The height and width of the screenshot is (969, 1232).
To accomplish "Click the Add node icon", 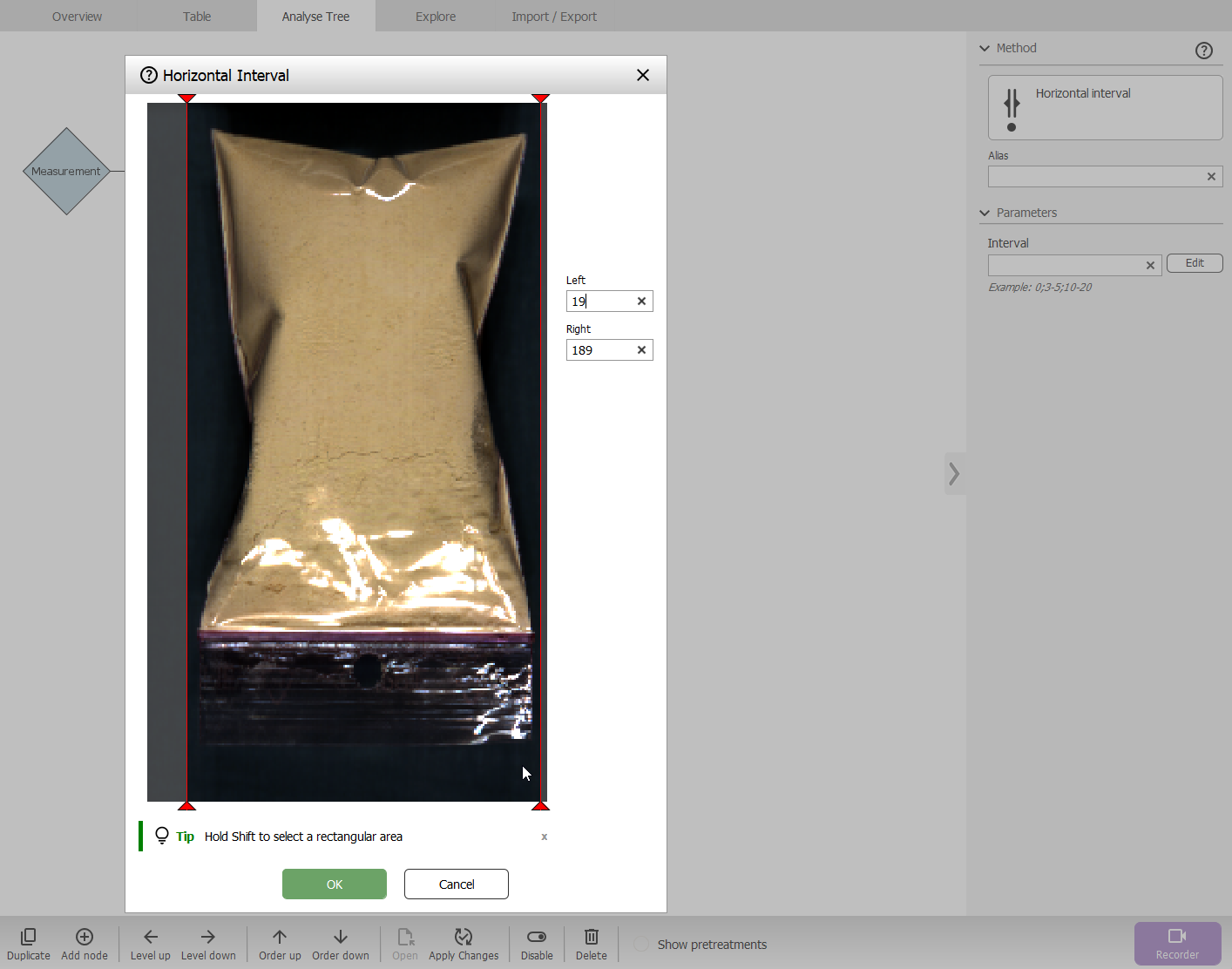I will (85, 937).
